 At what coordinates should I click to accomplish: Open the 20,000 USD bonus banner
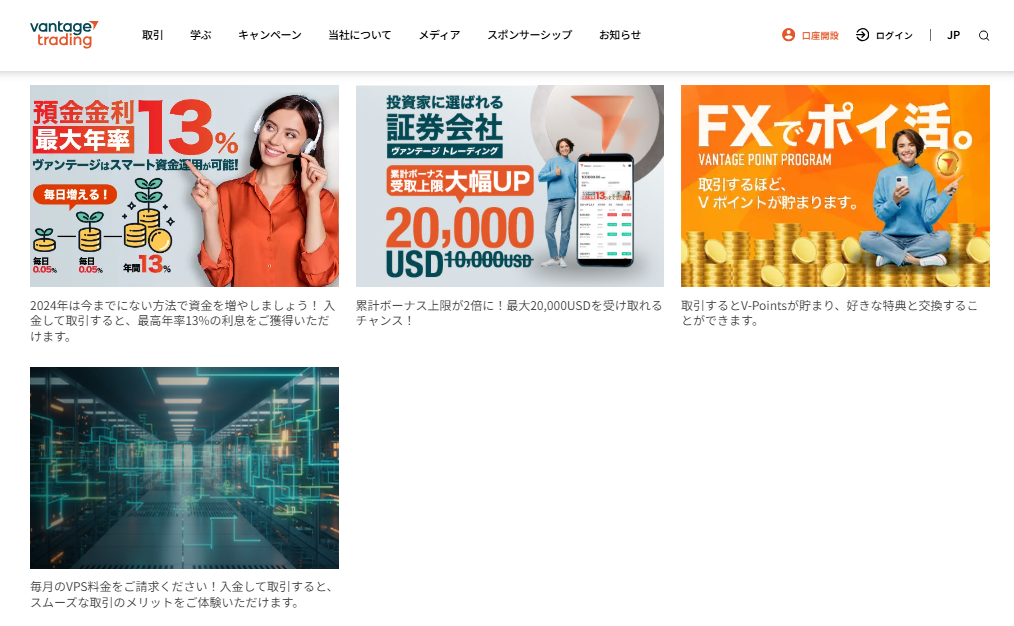[x=510, y=186]
